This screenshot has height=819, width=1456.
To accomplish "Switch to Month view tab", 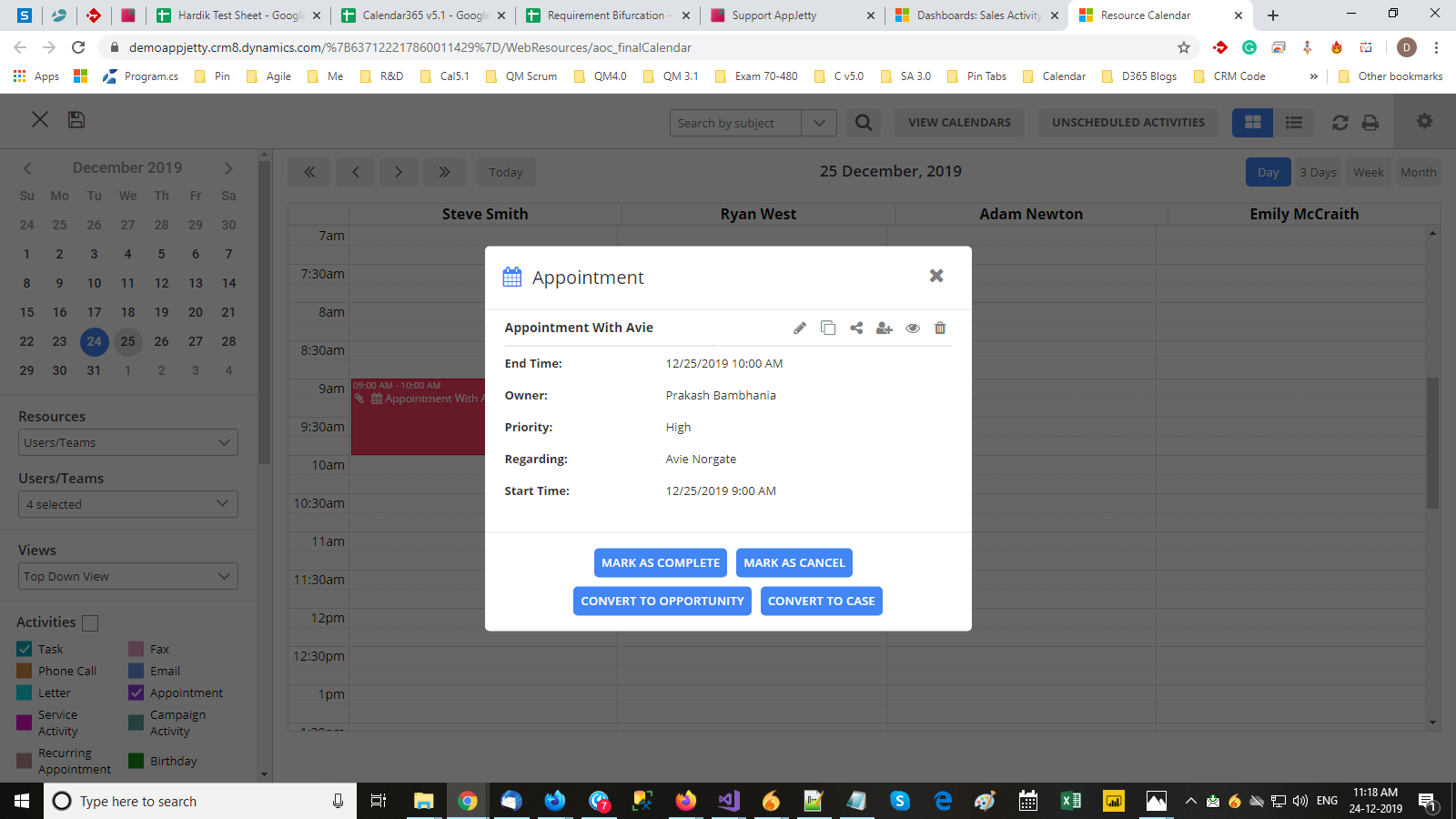I will (1418, 171).
